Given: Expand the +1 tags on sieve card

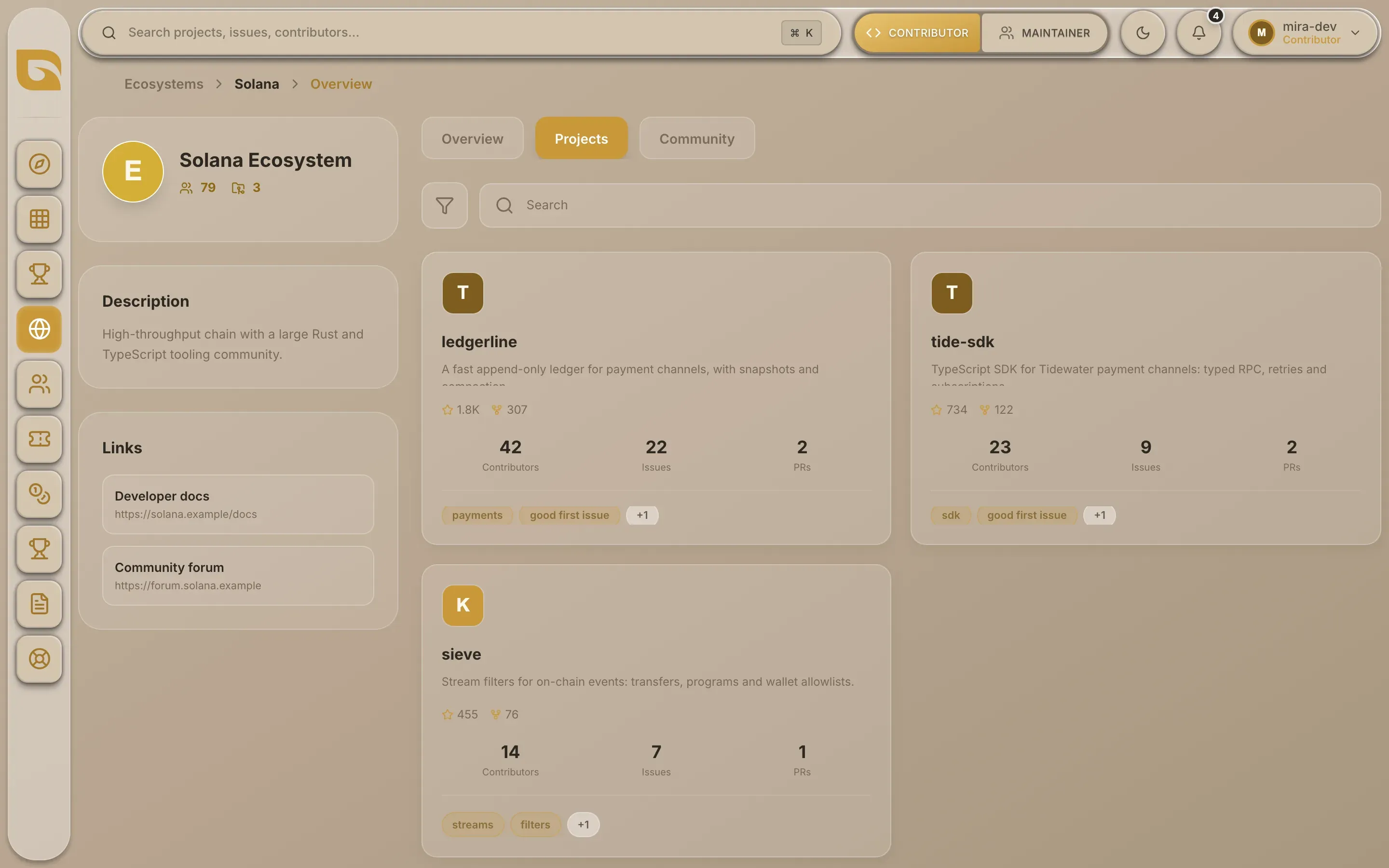Looking at the screenshot, I should 583,825.
